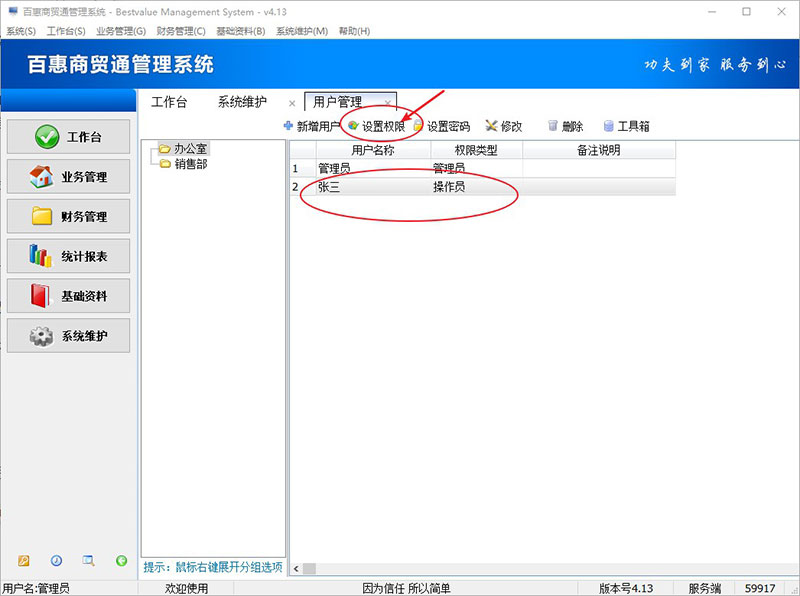Click the 权限类型 column header
The image size is (800, 596).
pos(476,150)
